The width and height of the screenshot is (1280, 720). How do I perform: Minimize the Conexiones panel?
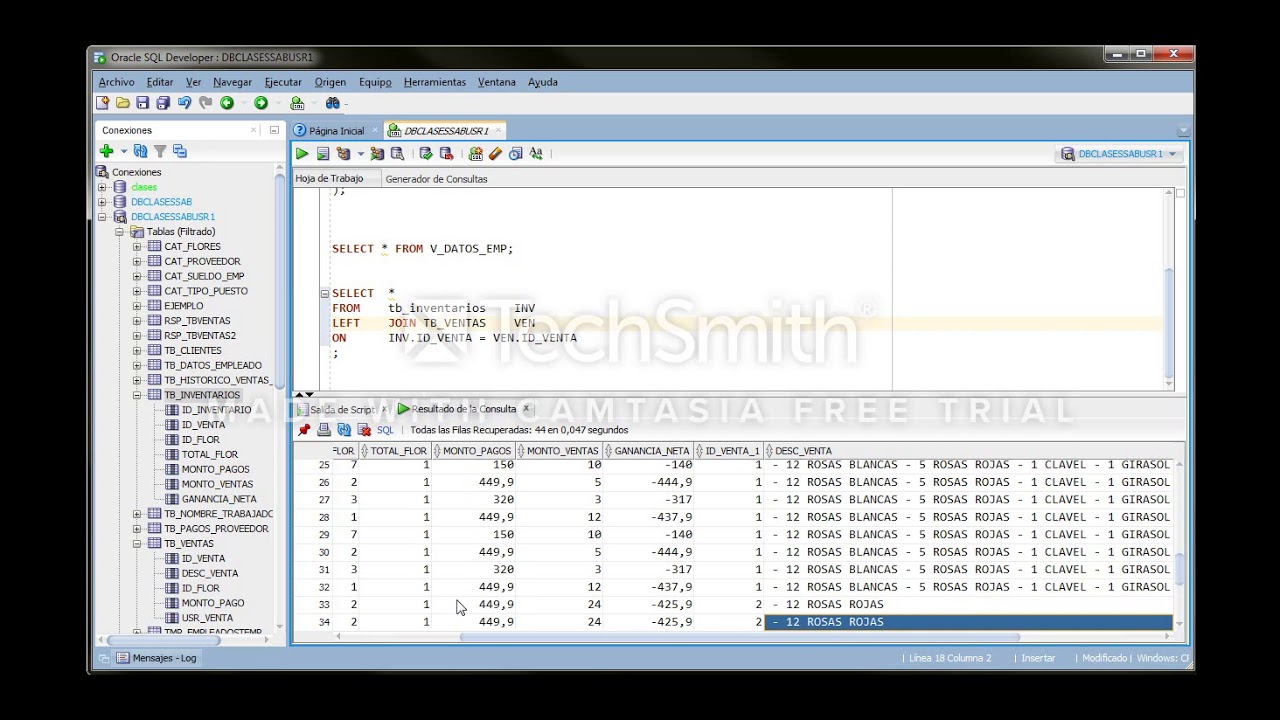(x=274, y=130)
